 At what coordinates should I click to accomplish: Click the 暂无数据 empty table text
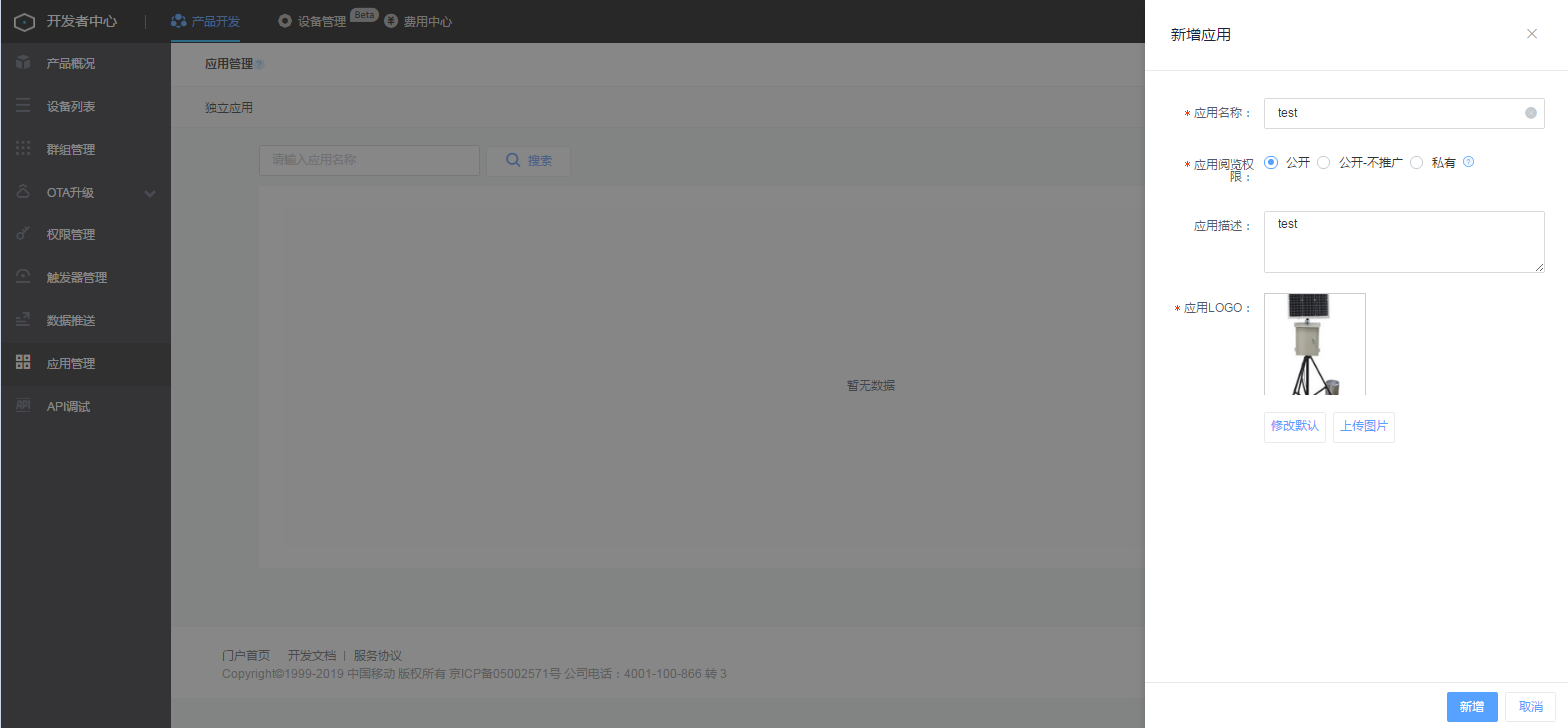click(x=871, y=385)
